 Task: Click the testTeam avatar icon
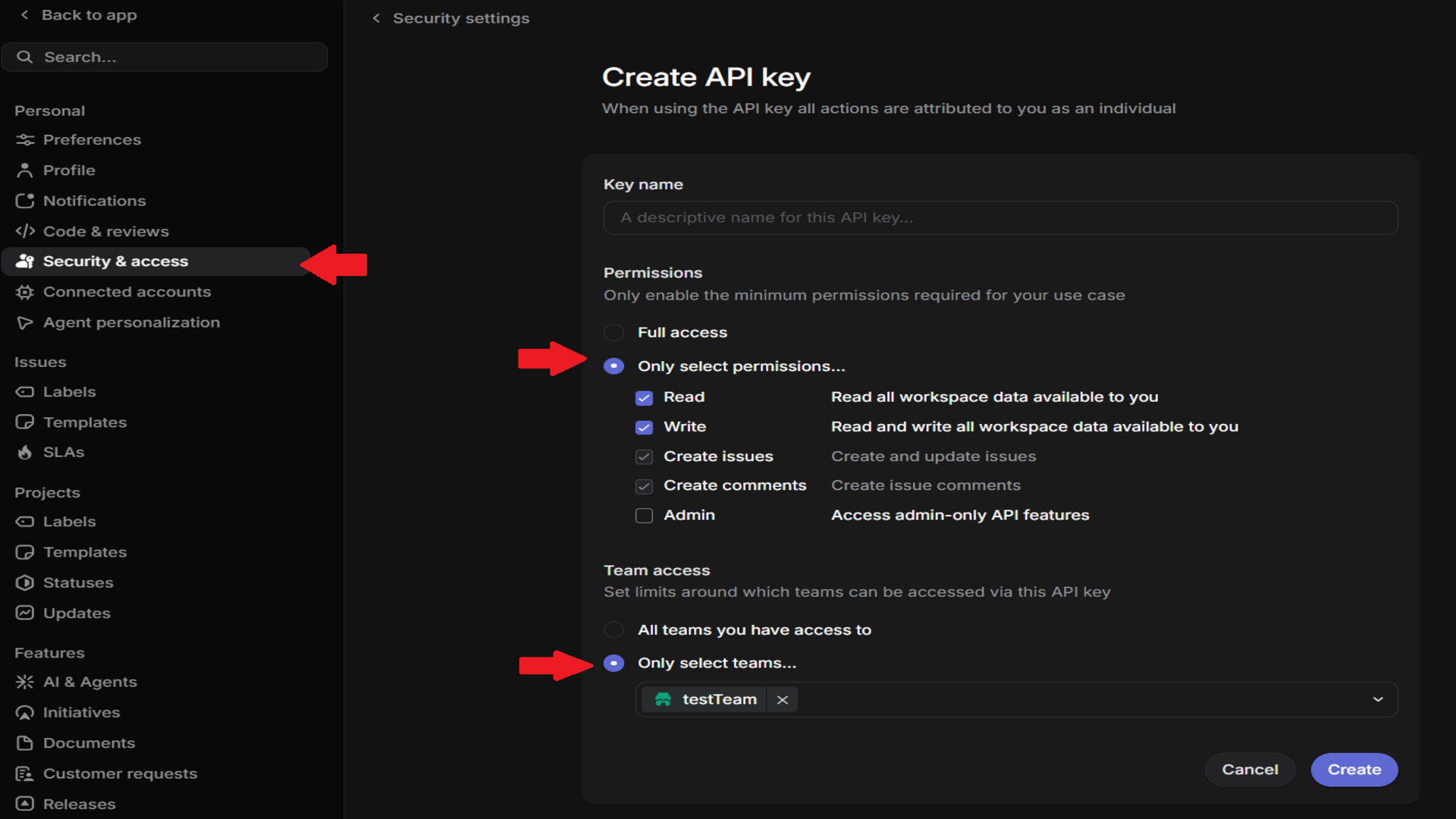tap(663, 699)
